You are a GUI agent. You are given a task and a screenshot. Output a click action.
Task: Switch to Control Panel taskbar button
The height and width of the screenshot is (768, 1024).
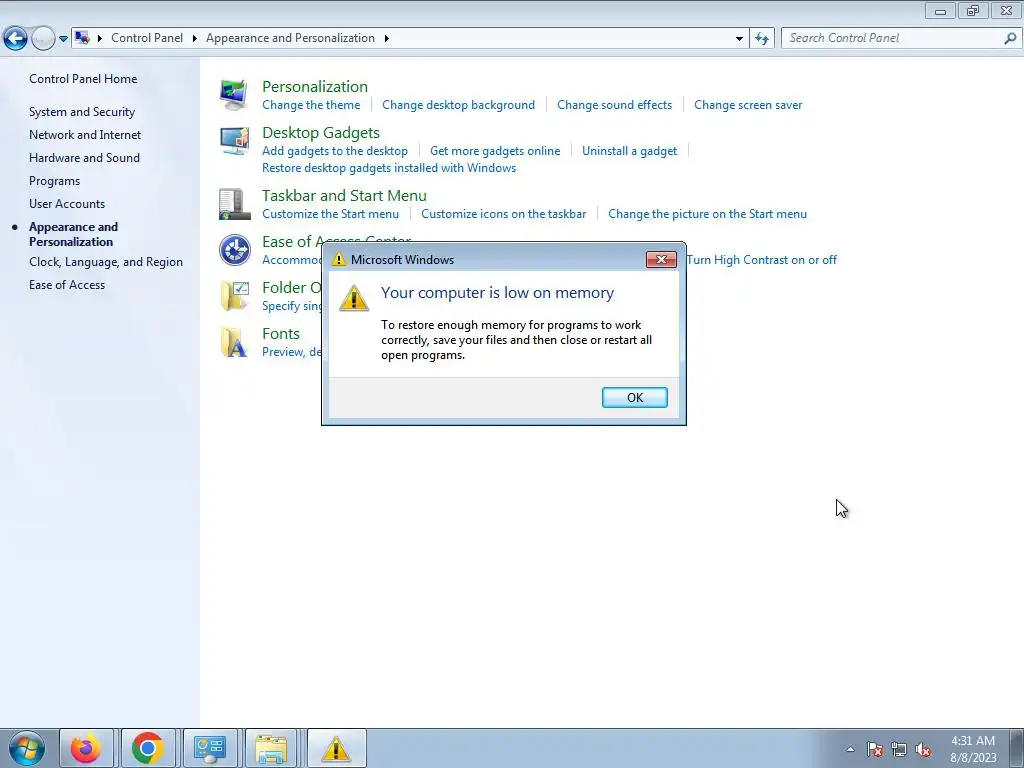[210, 748]
